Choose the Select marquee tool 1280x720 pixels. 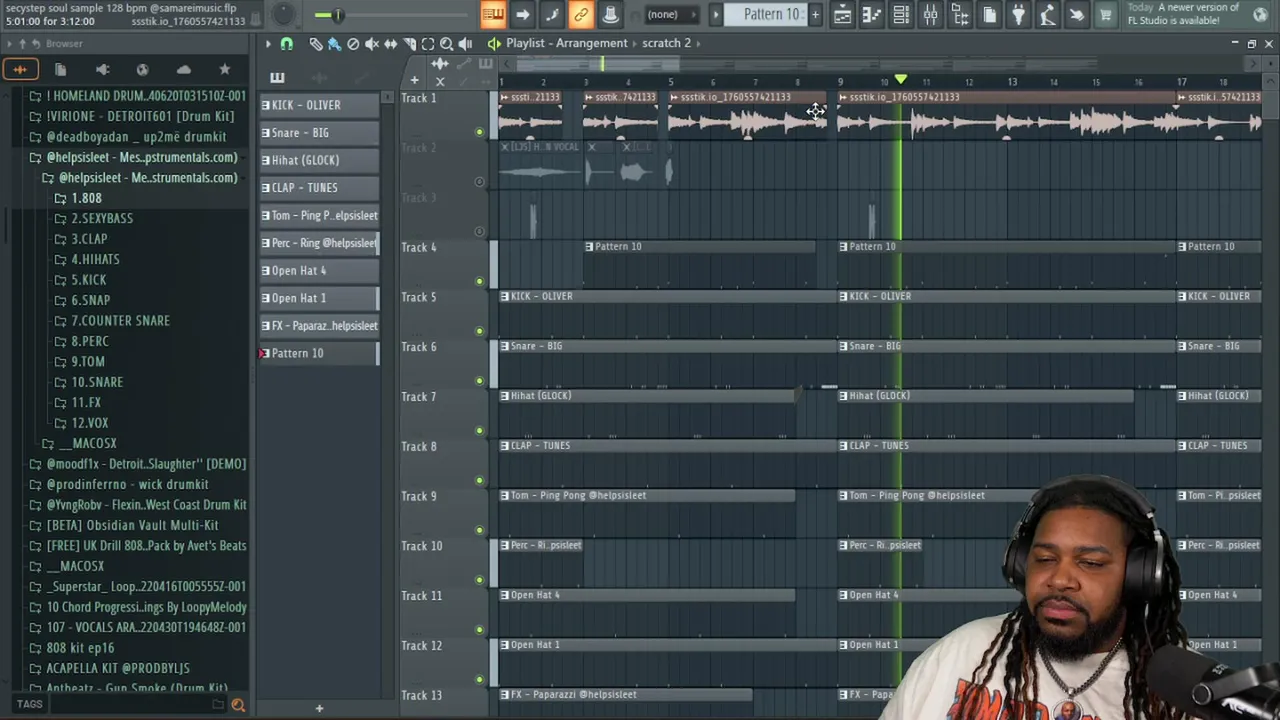pyautogui.click(x=428, y=44)
